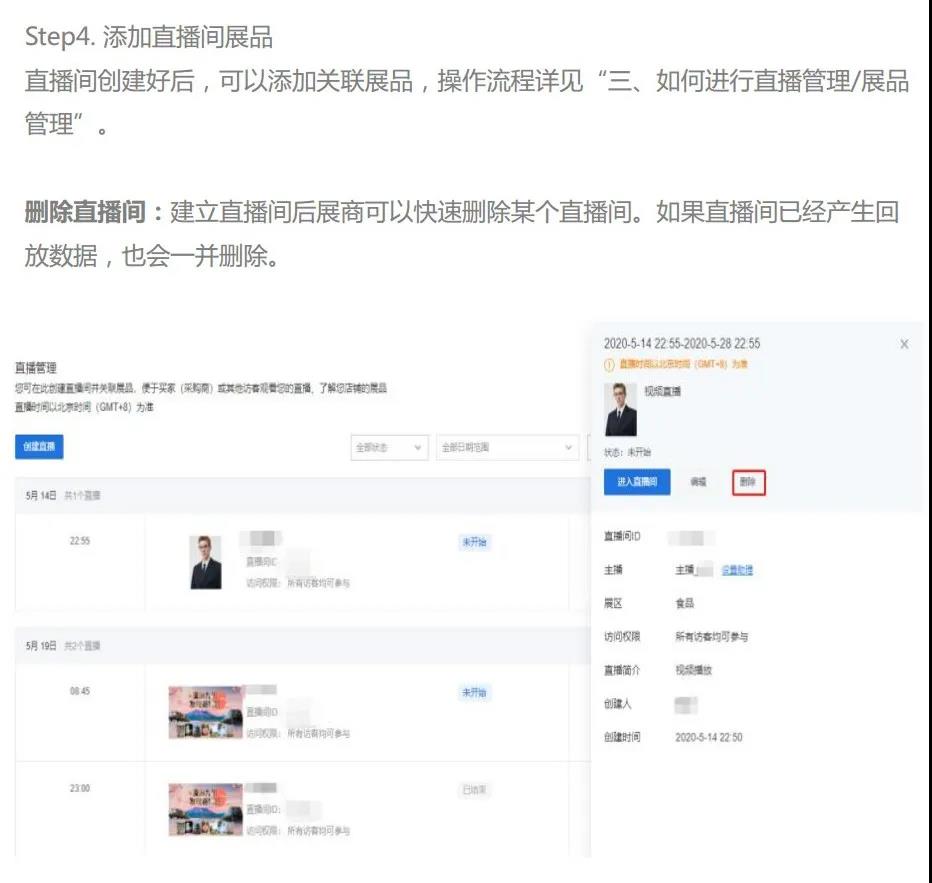Click the 创建人 label in detail panel
The image size is (932, 883).
click(618, 704)
